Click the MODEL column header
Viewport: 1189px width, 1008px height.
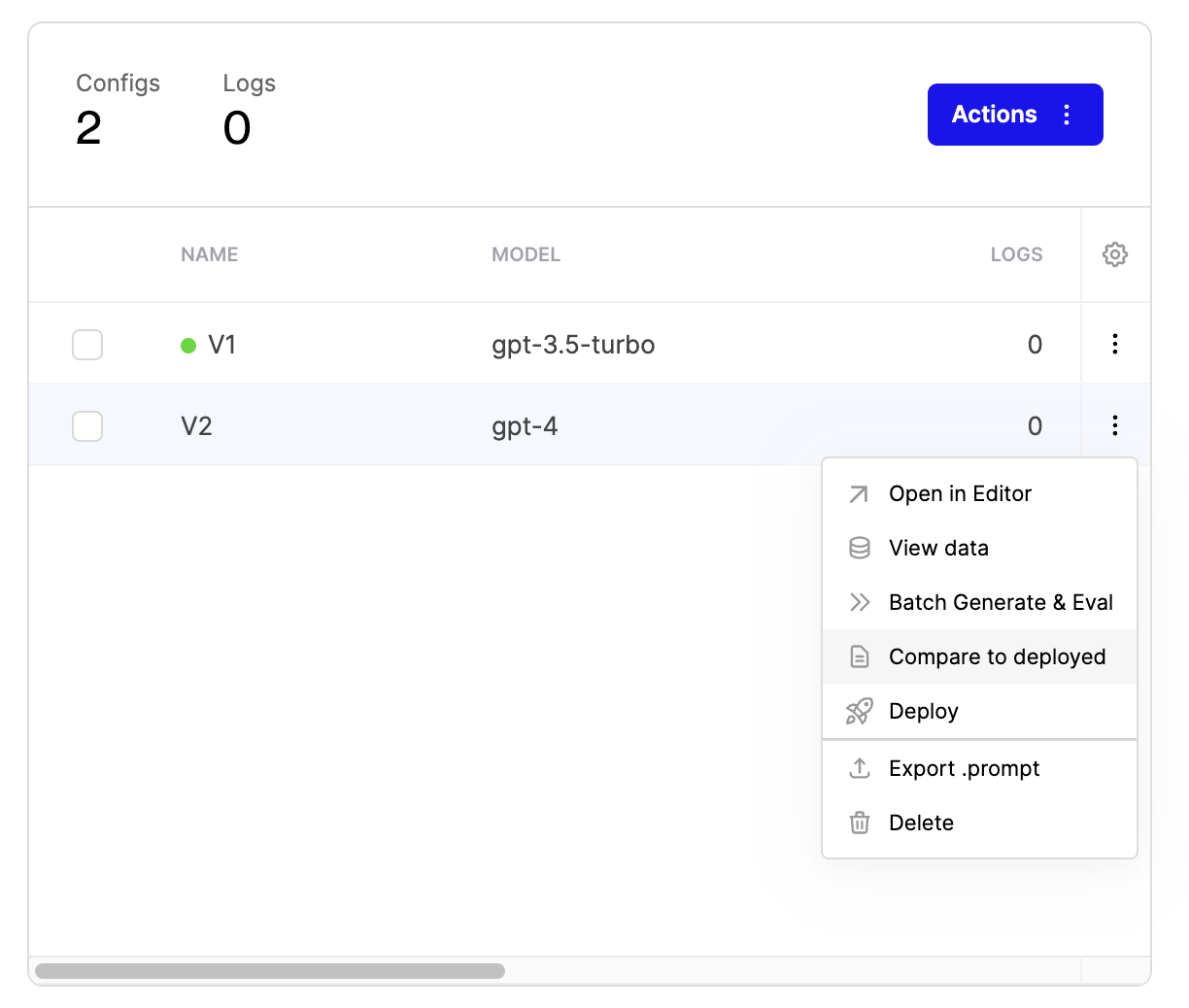pyautogui.click(x=526, y=254)
